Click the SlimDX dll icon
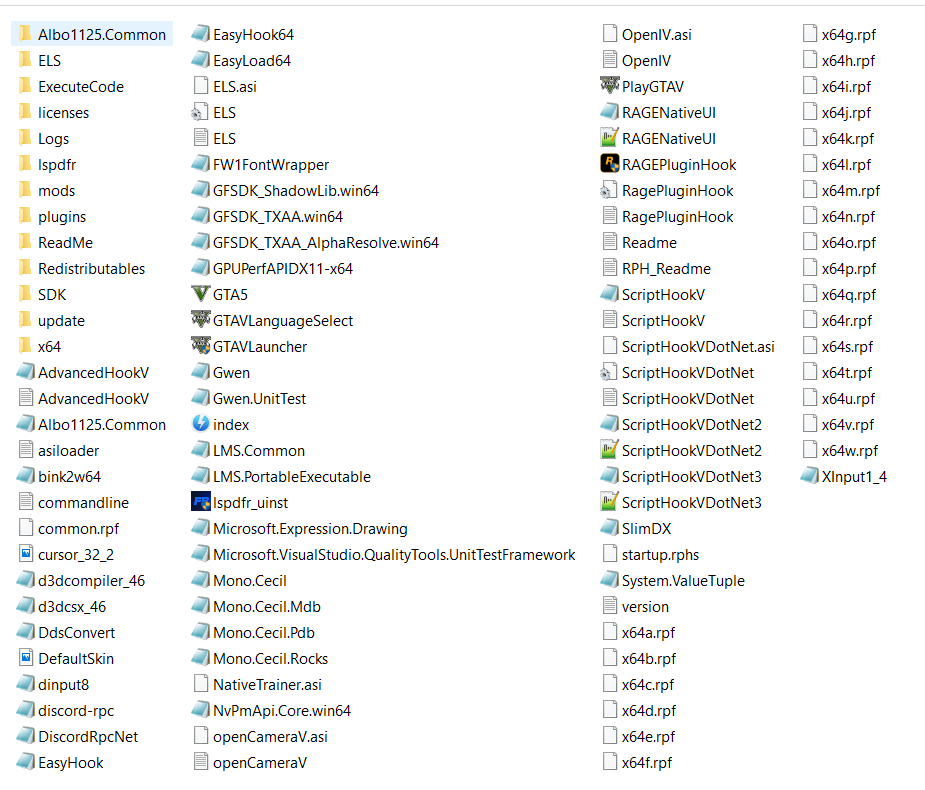The image size is (925, 790). click(x=609, y=528)
